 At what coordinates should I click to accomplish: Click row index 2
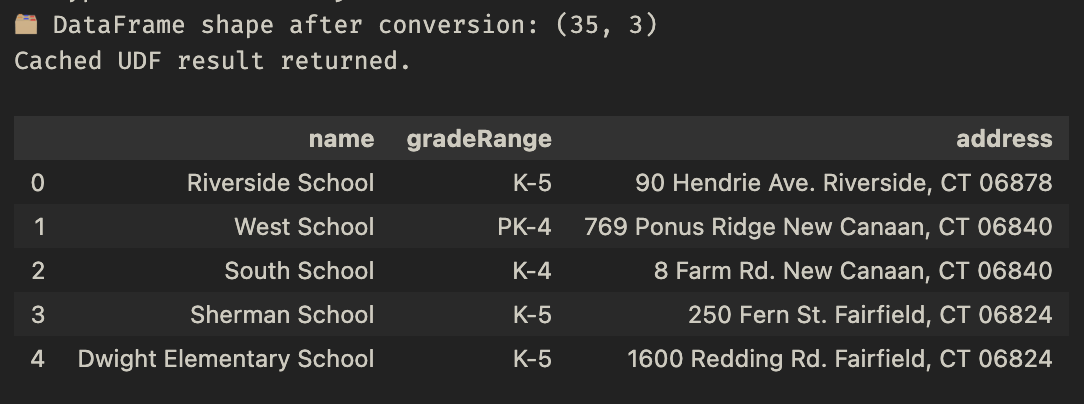(38, 270)
